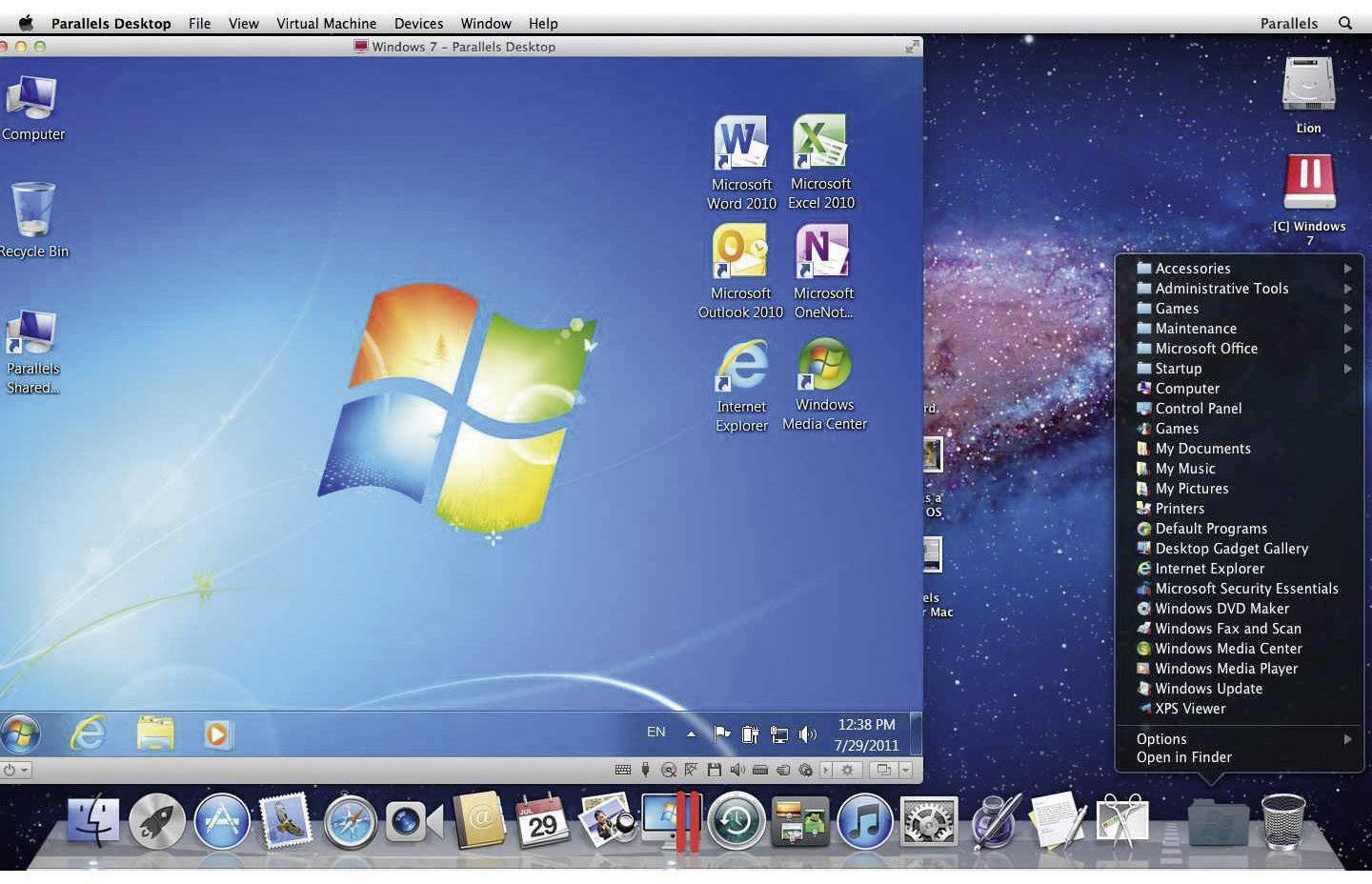
Task: Click the Windows Start orb
Action: (21, 733)
